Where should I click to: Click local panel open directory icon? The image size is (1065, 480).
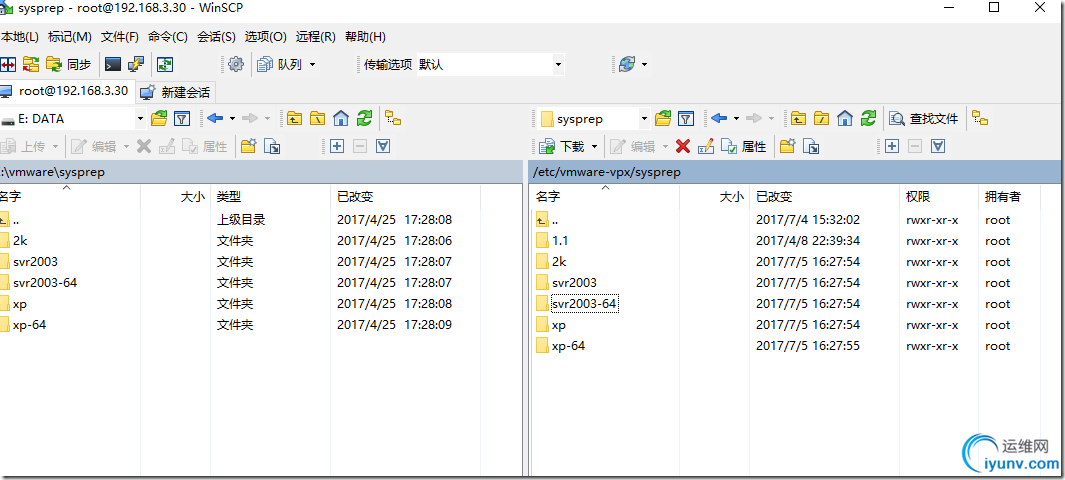(x=159, y=119)
